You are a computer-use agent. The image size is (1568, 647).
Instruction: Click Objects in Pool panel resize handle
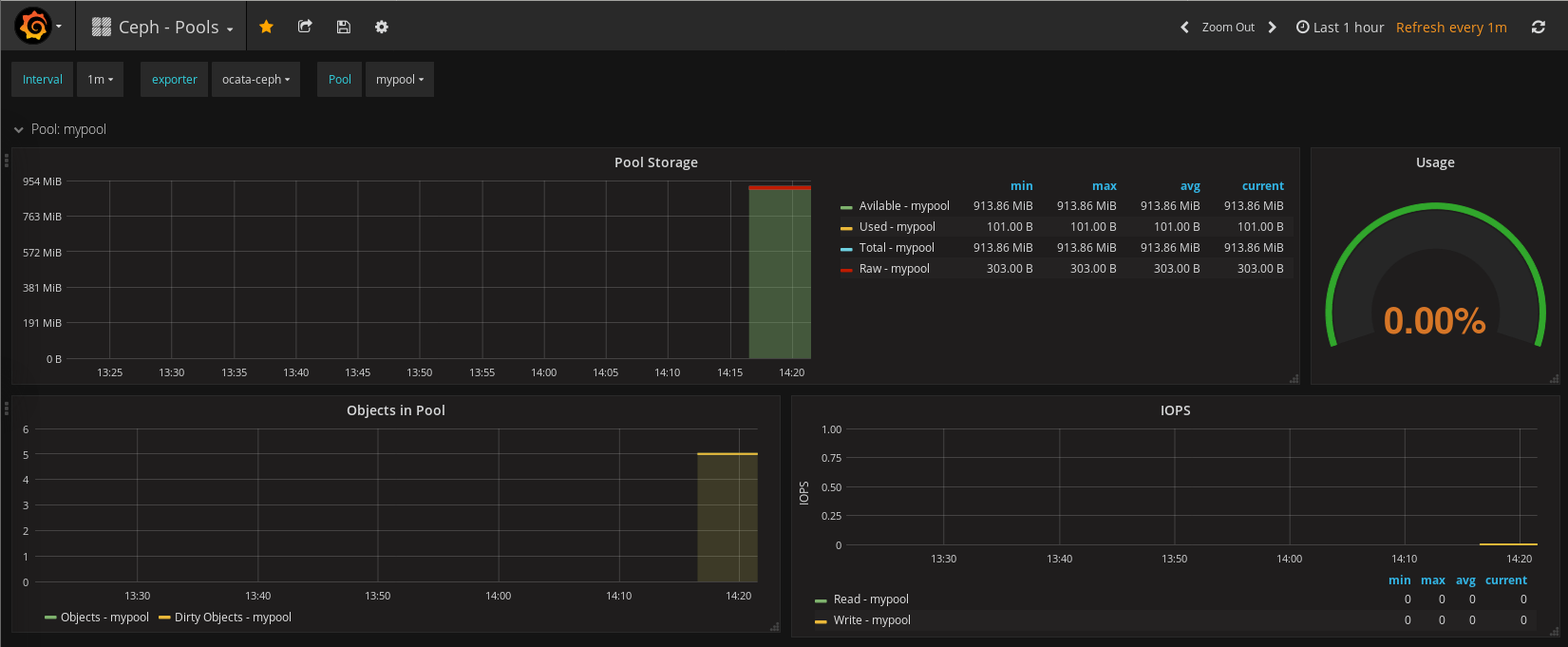tap(774, 627)
